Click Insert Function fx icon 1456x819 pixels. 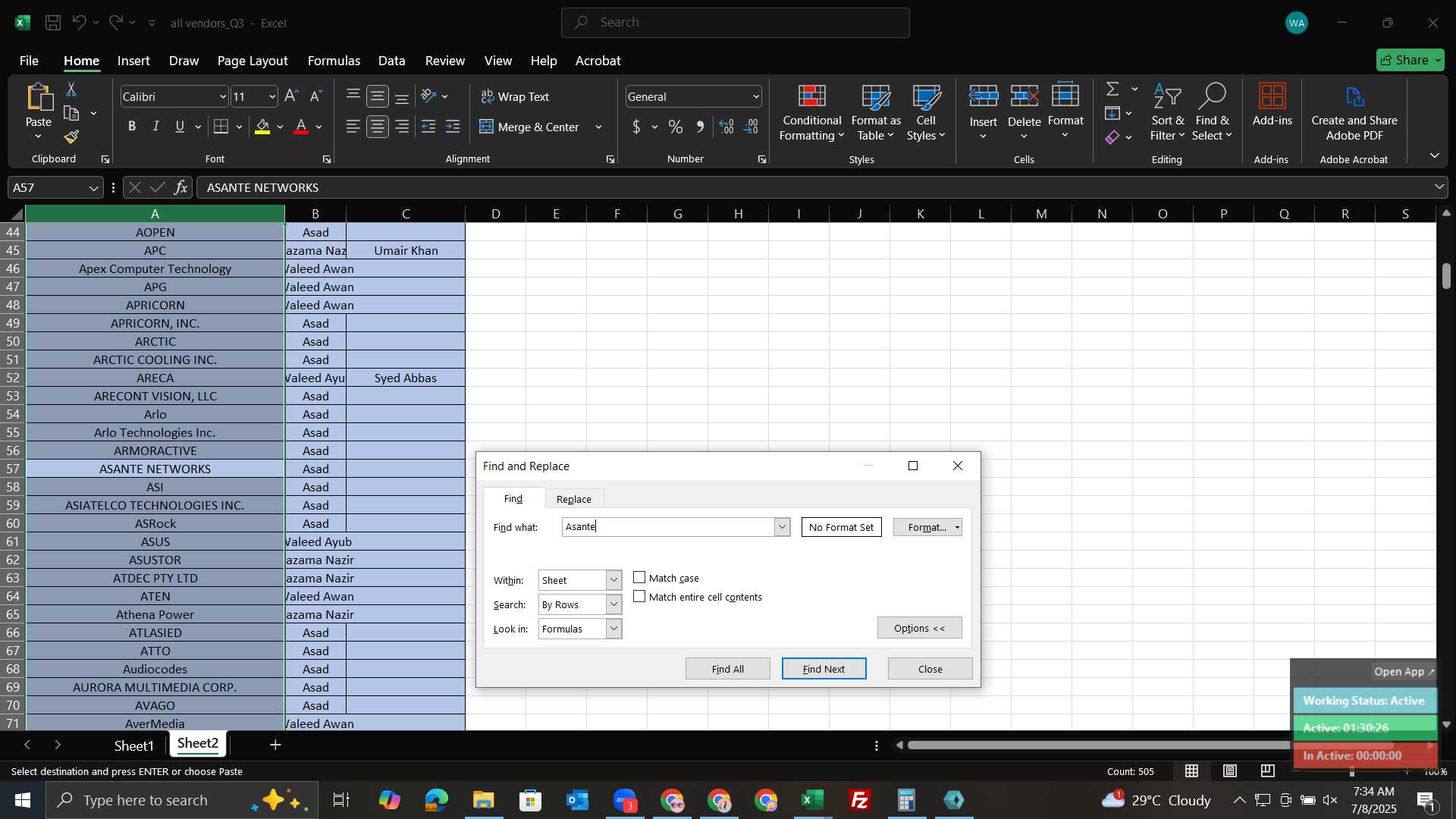tap(180, 187)
